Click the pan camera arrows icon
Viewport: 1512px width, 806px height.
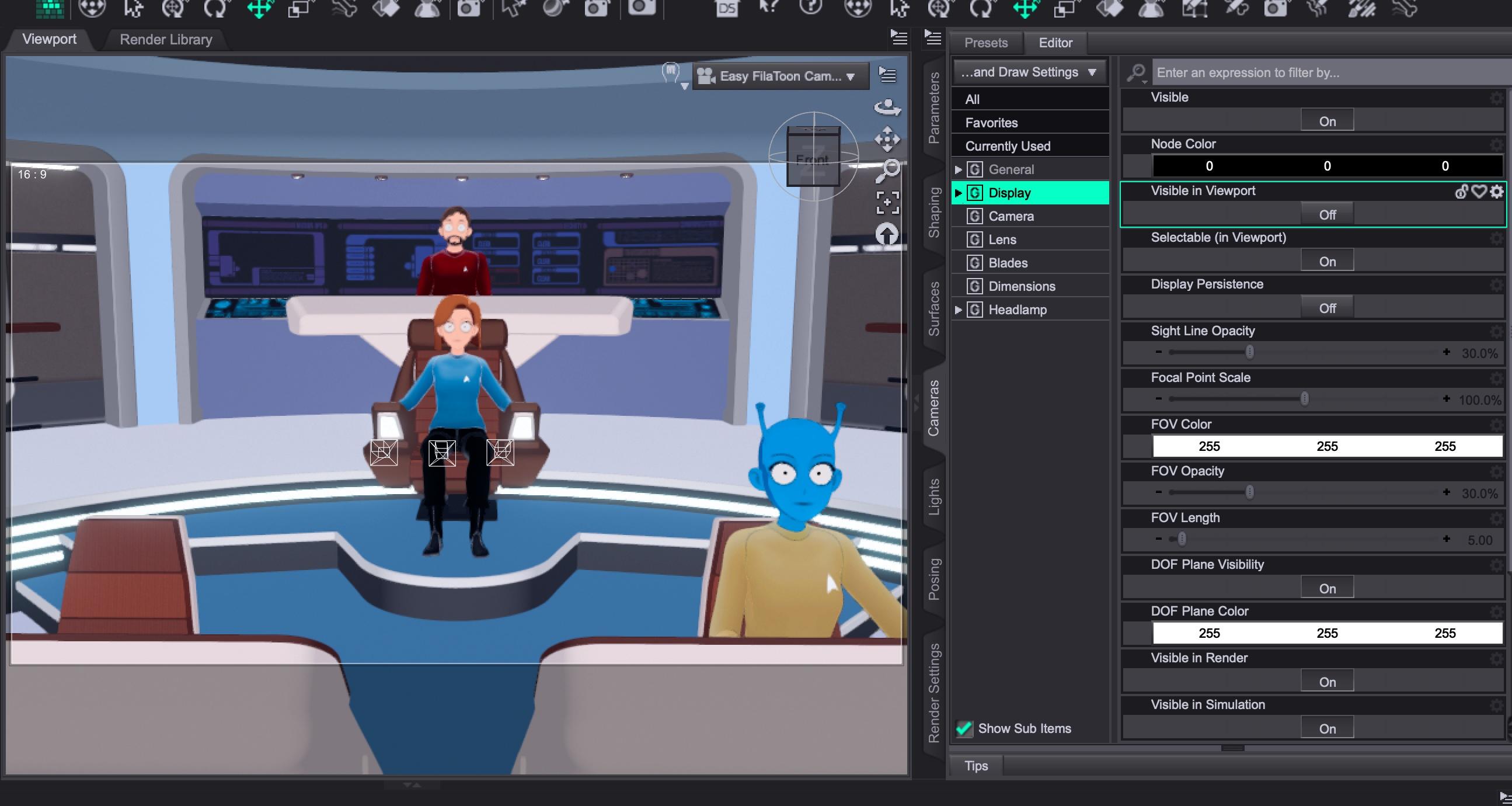pos(887,139)
